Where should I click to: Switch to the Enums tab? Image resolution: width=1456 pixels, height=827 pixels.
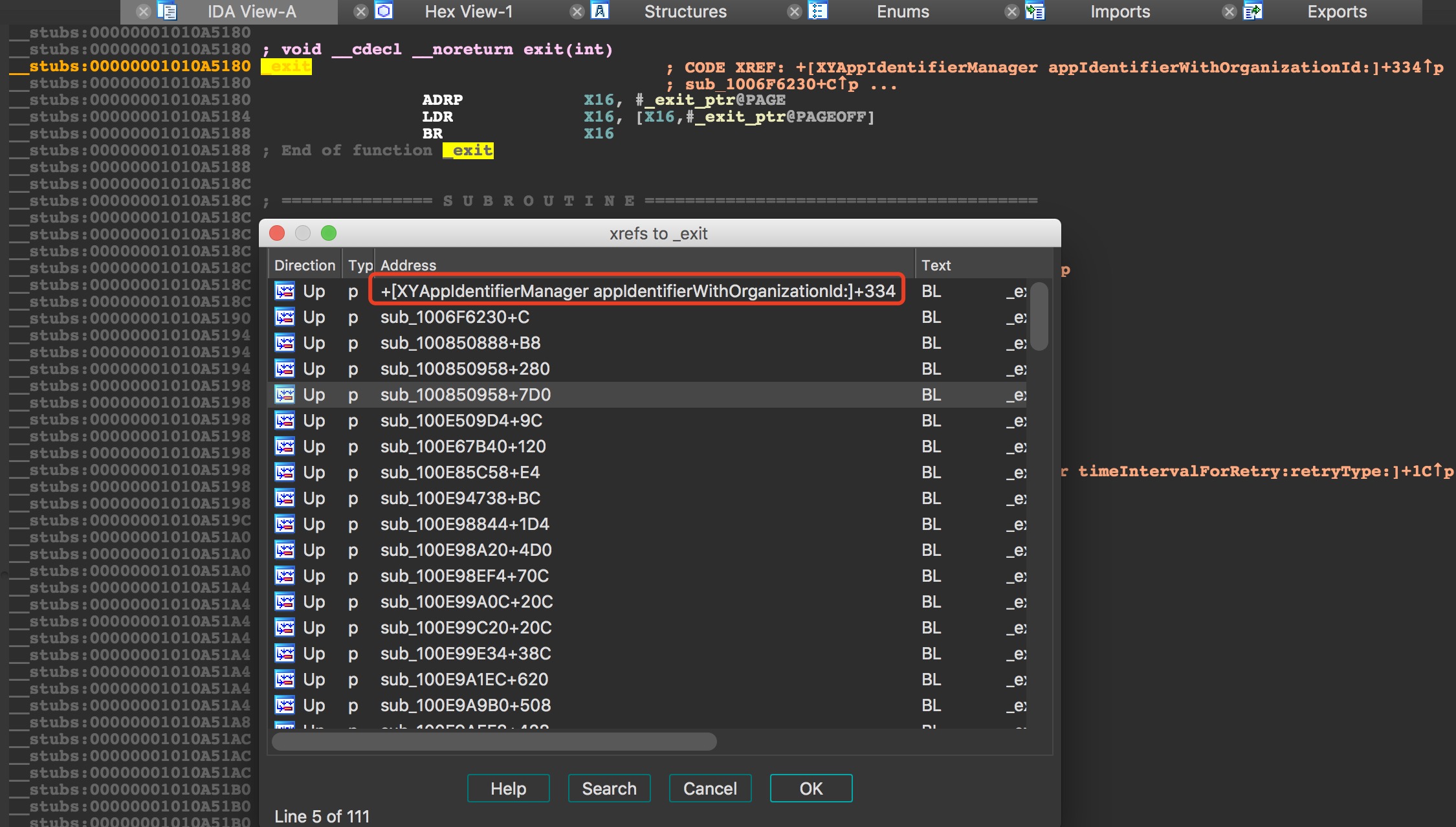pos(902,11)
